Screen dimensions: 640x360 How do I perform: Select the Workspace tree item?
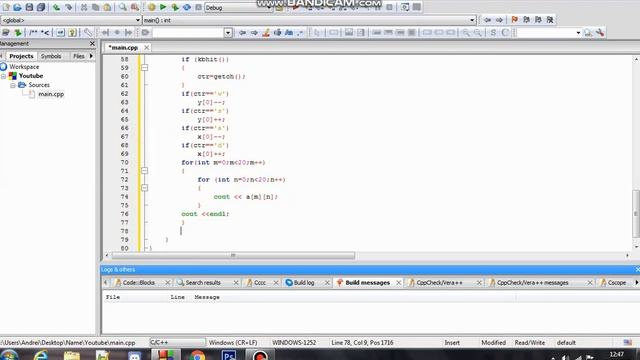(x=24, y=67)
